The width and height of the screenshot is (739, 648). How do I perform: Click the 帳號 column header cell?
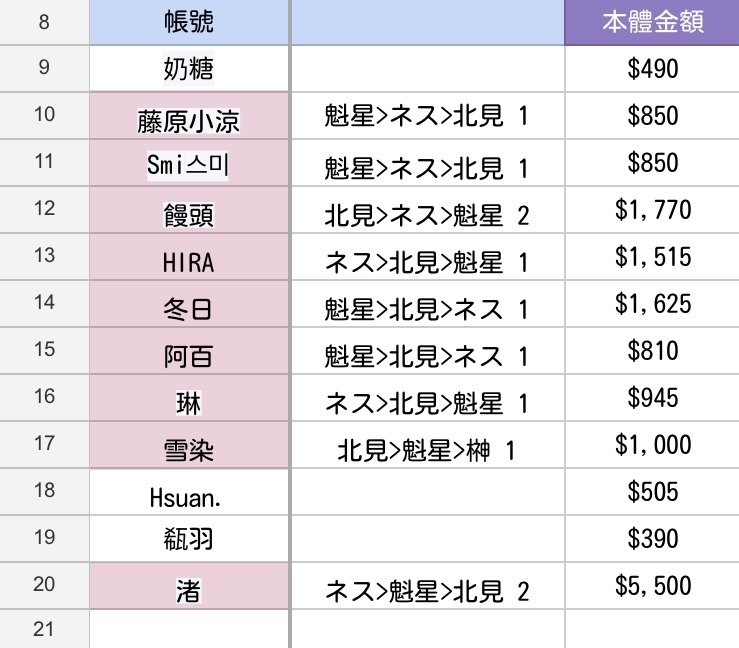click(x=189, y=22)
